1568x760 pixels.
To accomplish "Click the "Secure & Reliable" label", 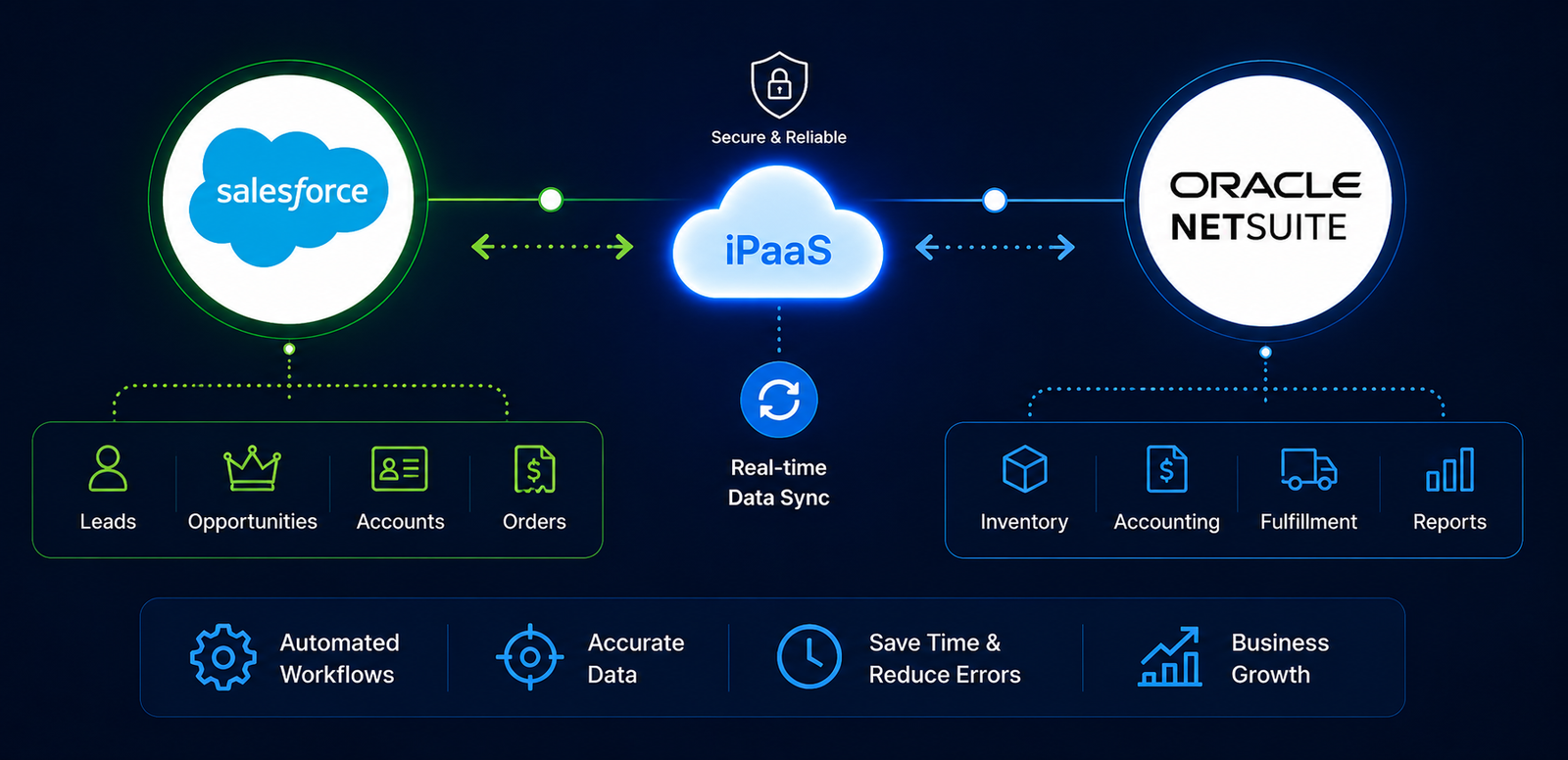I will (779, 137).
